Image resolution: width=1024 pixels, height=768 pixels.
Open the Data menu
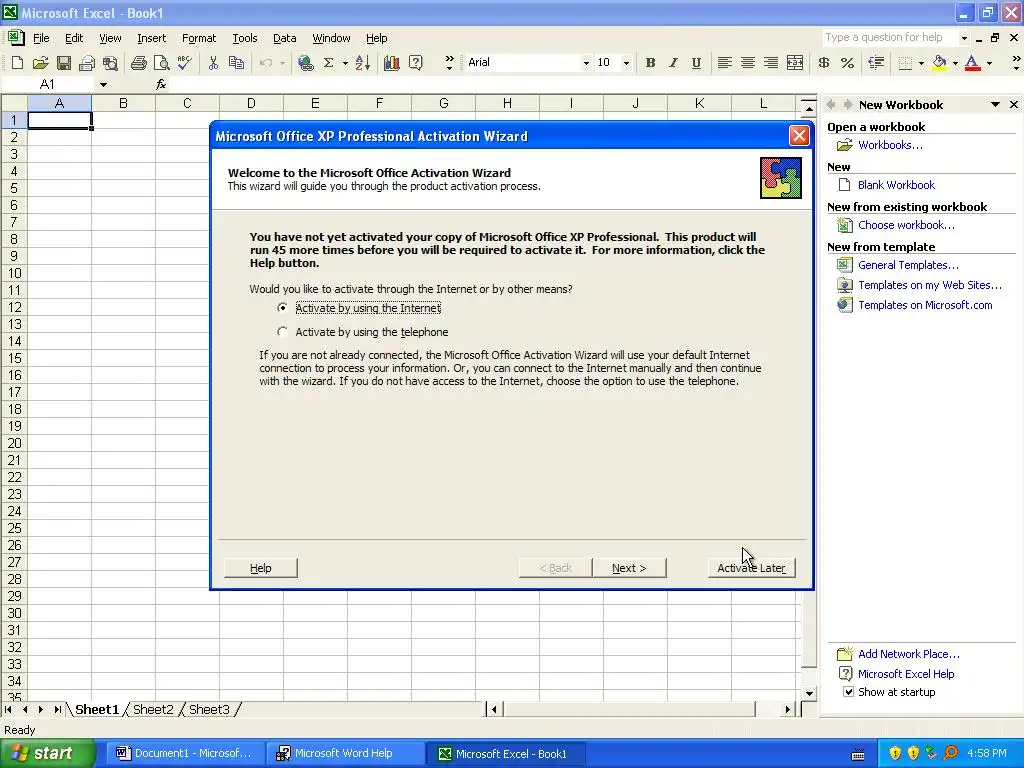coord(284,38)
